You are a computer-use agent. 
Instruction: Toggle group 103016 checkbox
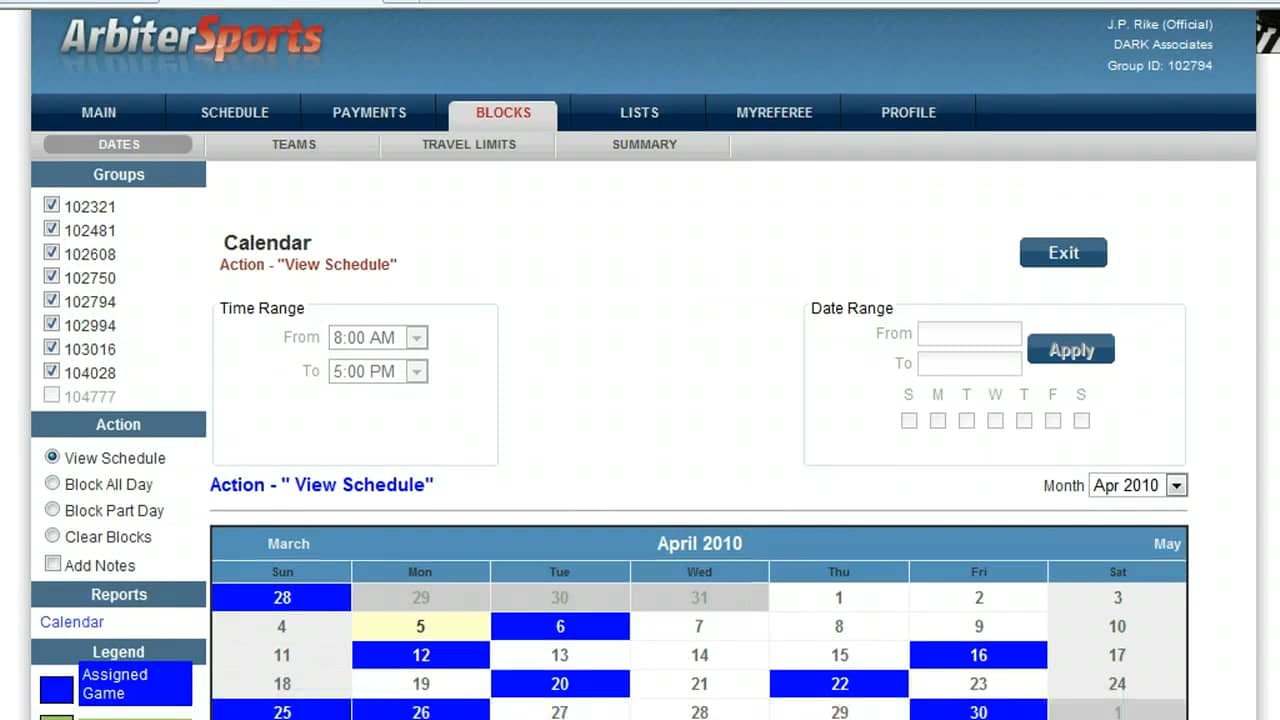pyautogui.click(x=52, y=348)
